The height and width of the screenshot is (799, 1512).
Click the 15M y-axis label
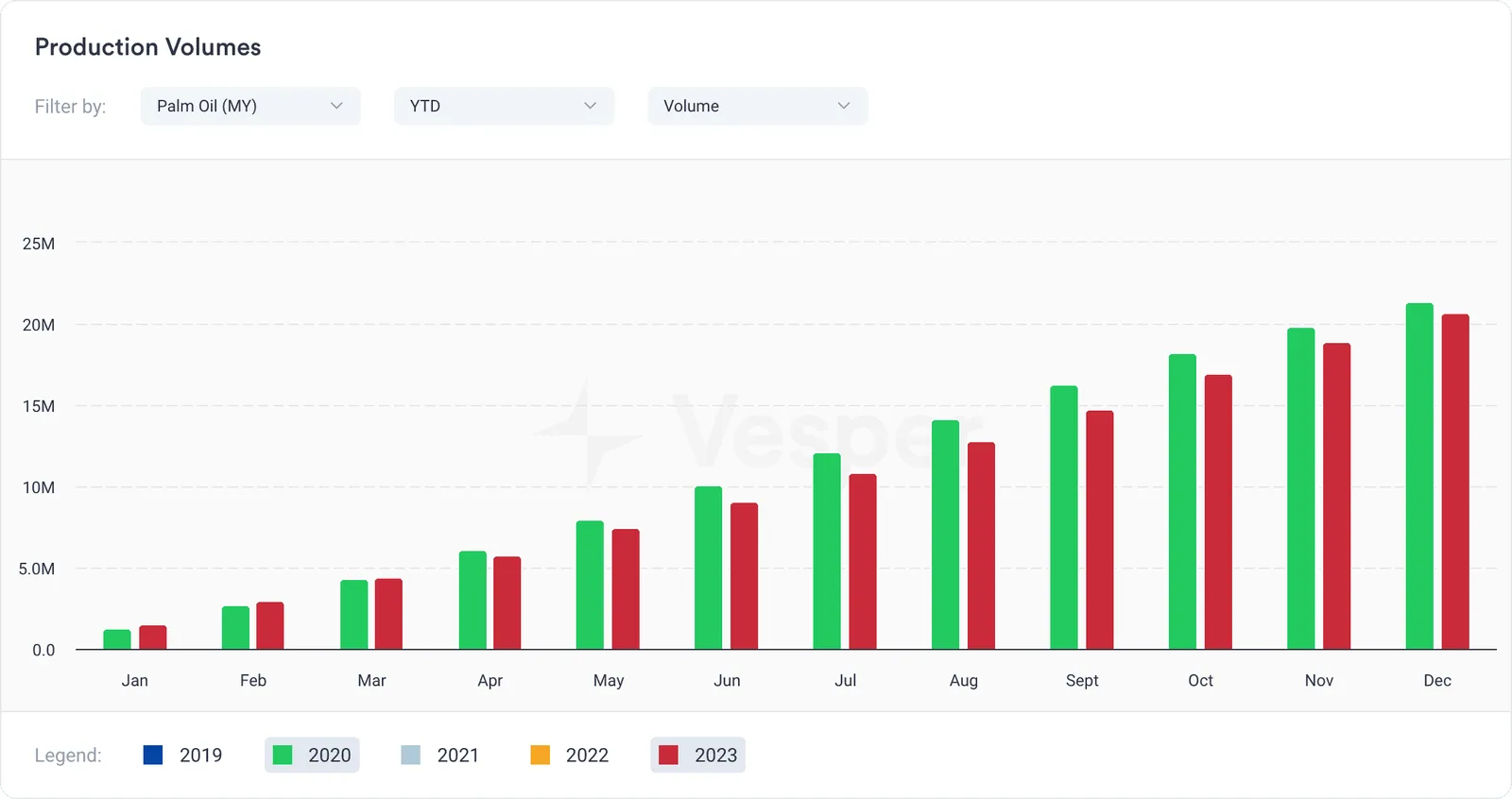coord(39,406)
